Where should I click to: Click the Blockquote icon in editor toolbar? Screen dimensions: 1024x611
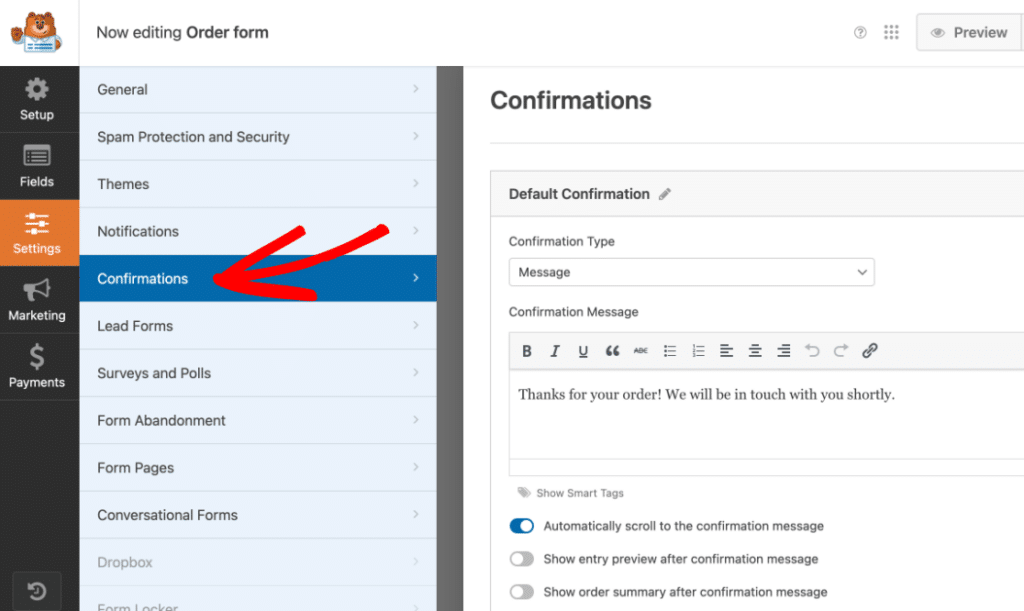click(x=612, y=351)
